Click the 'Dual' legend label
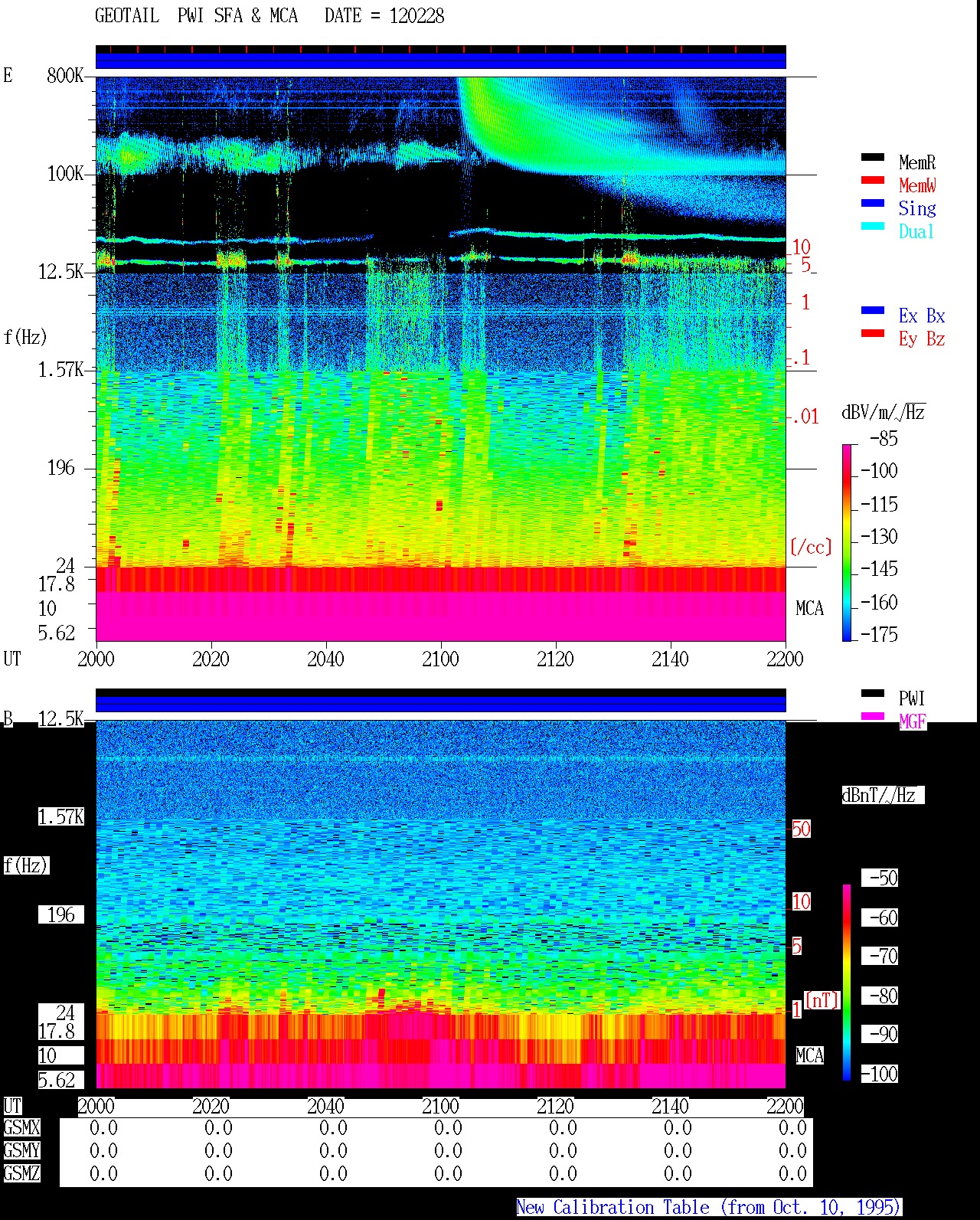The width and height of the screenshot is (980, 1220). tap(917, 231)
